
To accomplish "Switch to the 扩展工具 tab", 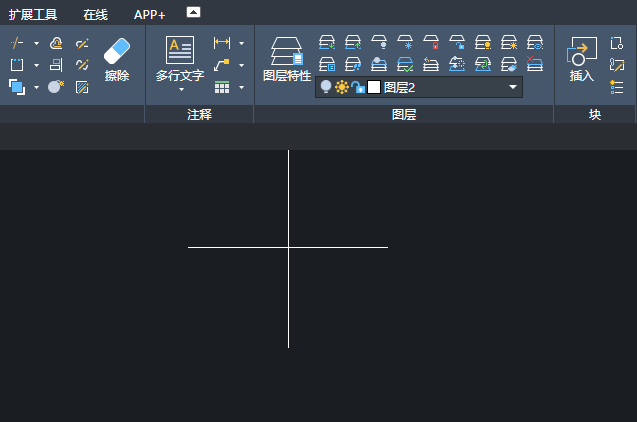I will coord(33,15).
